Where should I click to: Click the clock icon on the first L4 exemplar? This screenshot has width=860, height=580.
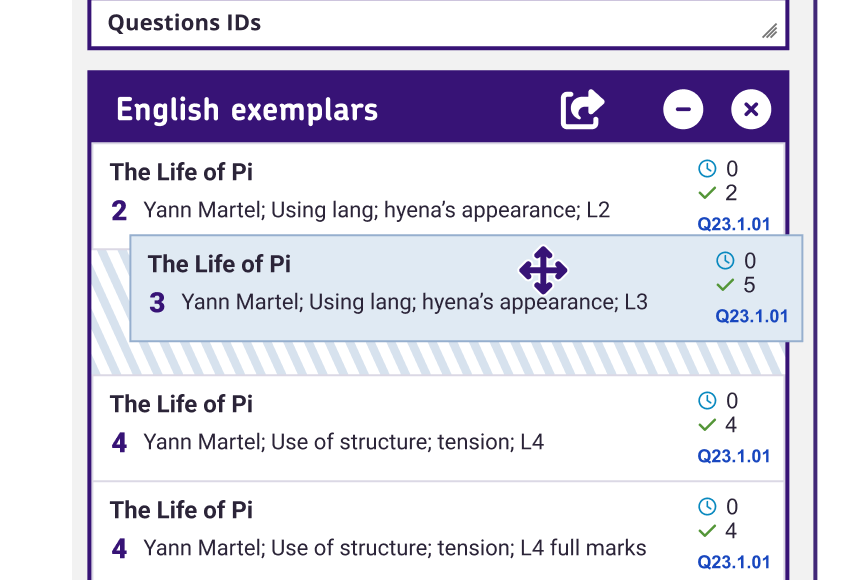pyautogui.click(x=707, y=400)
